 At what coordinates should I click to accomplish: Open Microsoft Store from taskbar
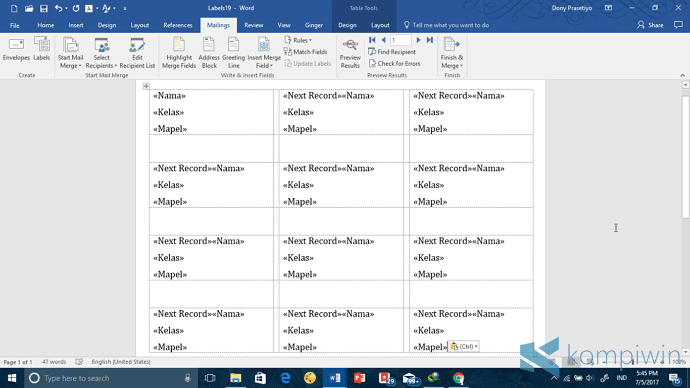click(x=260, y=378)
